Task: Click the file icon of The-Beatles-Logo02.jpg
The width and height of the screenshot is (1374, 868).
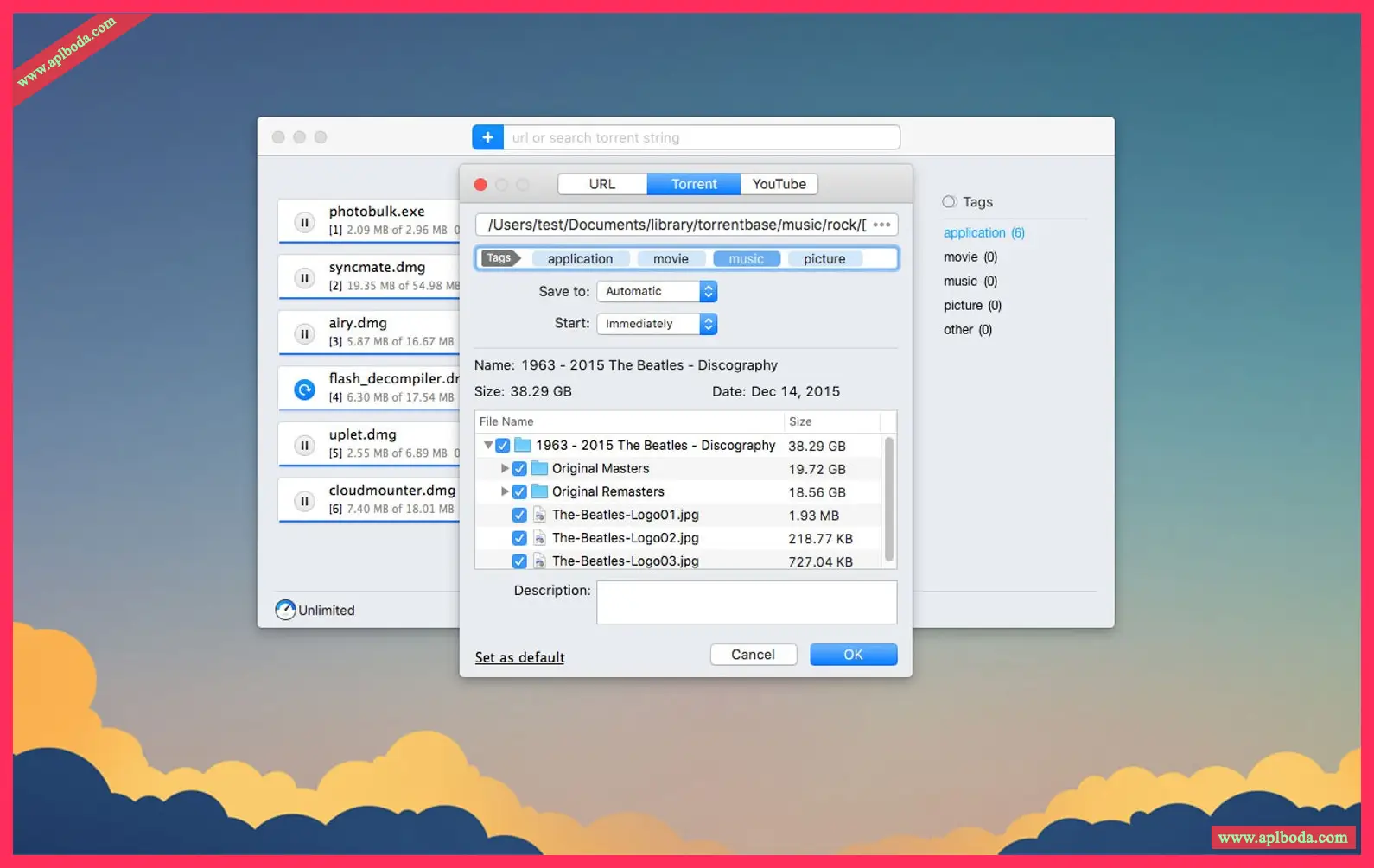Action: point(539,538)
